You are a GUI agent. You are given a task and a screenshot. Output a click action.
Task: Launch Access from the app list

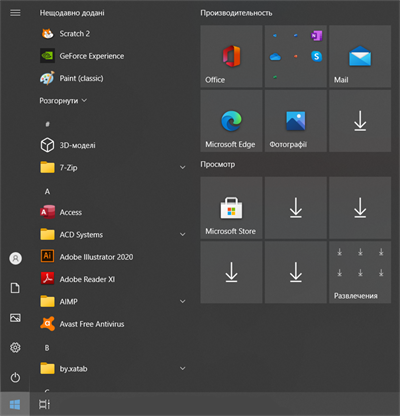pyautogui.click(x=61, y=212)
